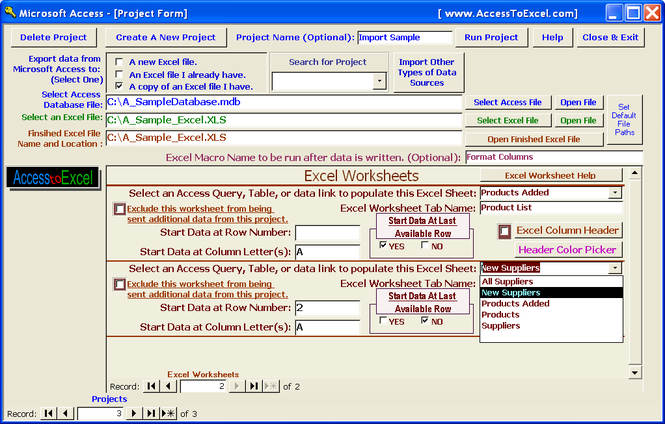
Task: Click Open File next to Access database path
Action: (578, 102)
